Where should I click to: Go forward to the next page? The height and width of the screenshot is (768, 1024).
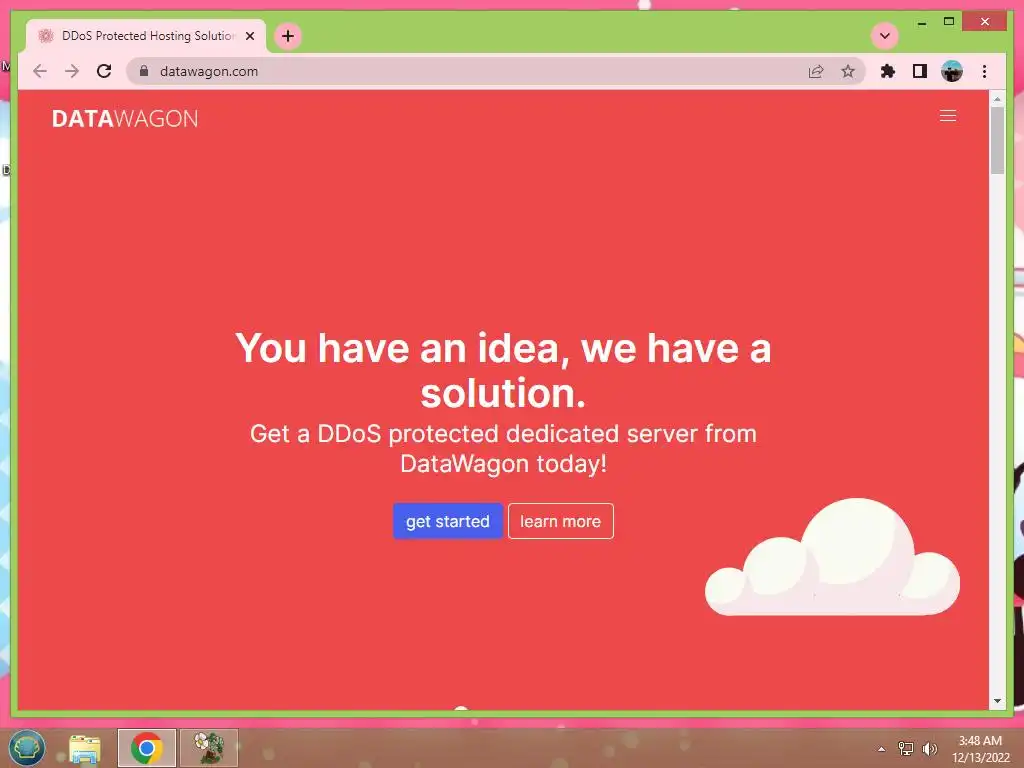[72, 71]
